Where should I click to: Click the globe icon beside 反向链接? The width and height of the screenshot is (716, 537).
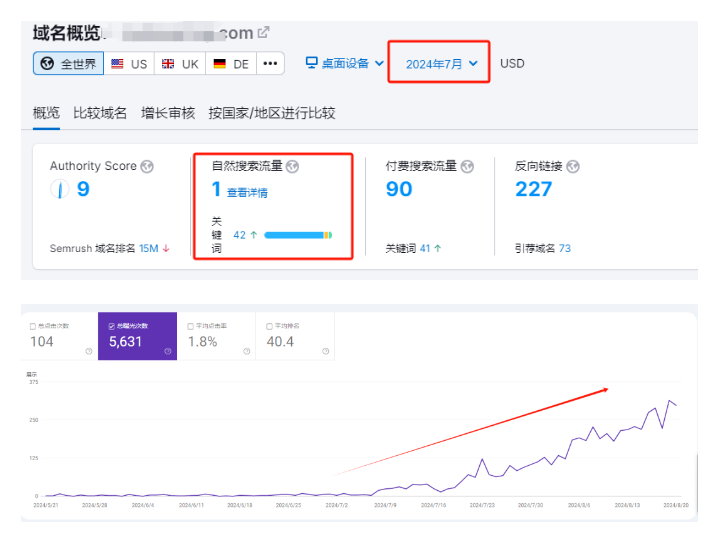(x=573, y=166)
